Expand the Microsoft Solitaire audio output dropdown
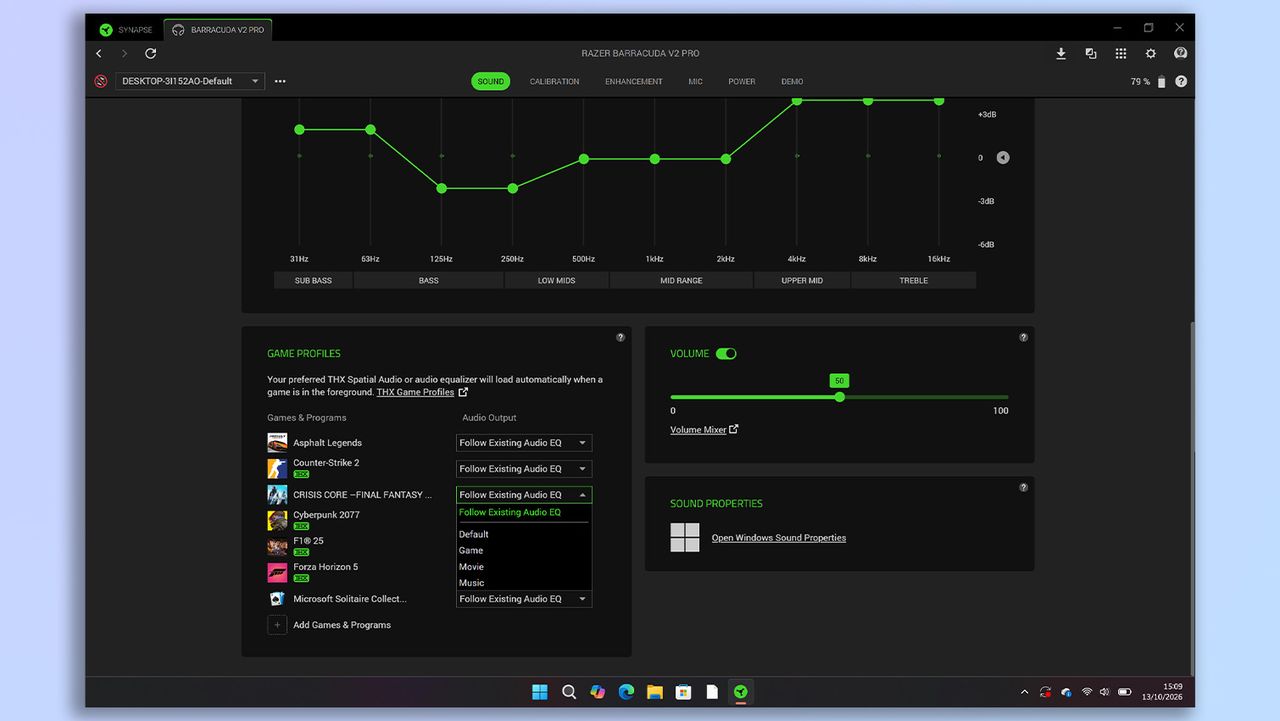Viewport: 1280px width, 721px height. 524,599
